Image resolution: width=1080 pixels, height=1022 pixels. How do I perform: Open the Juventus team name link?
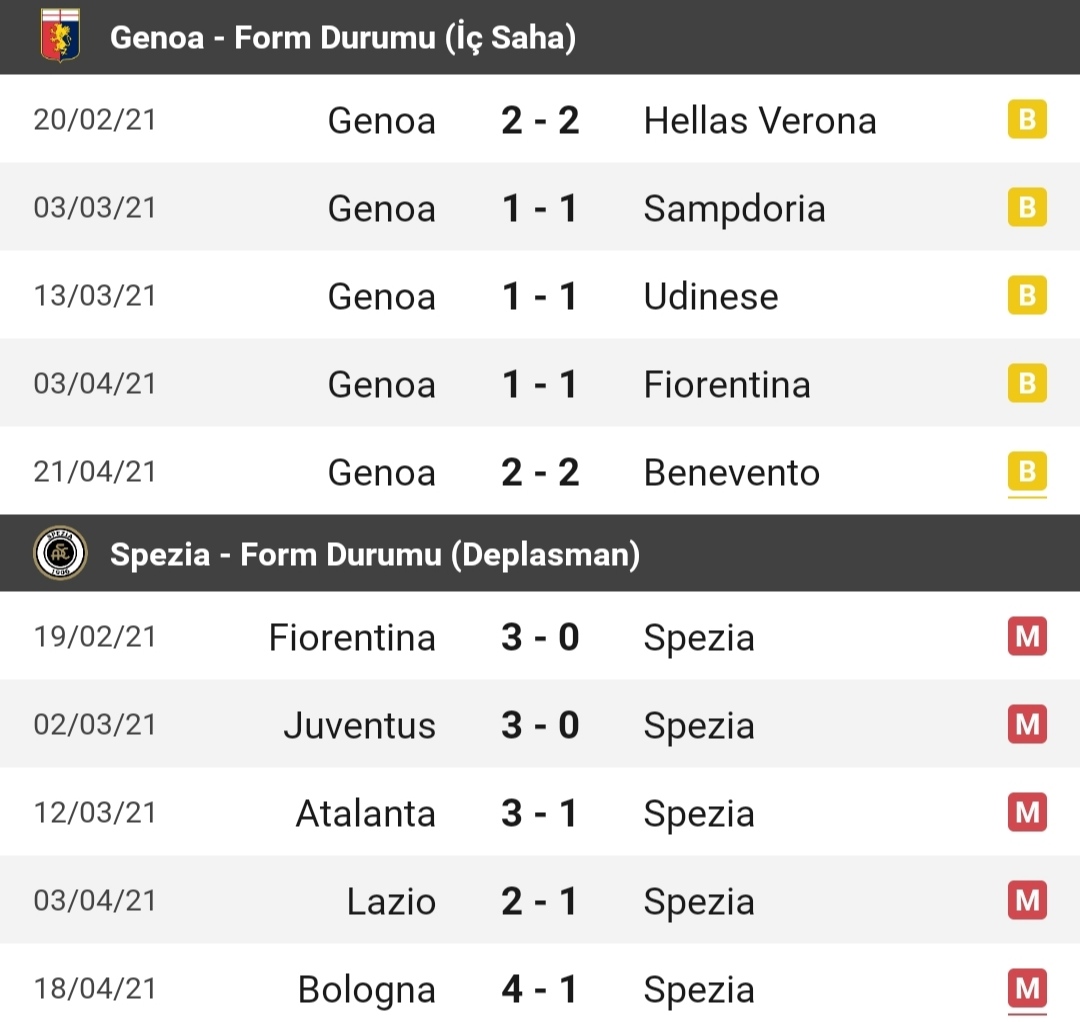[x=360, y=725]
